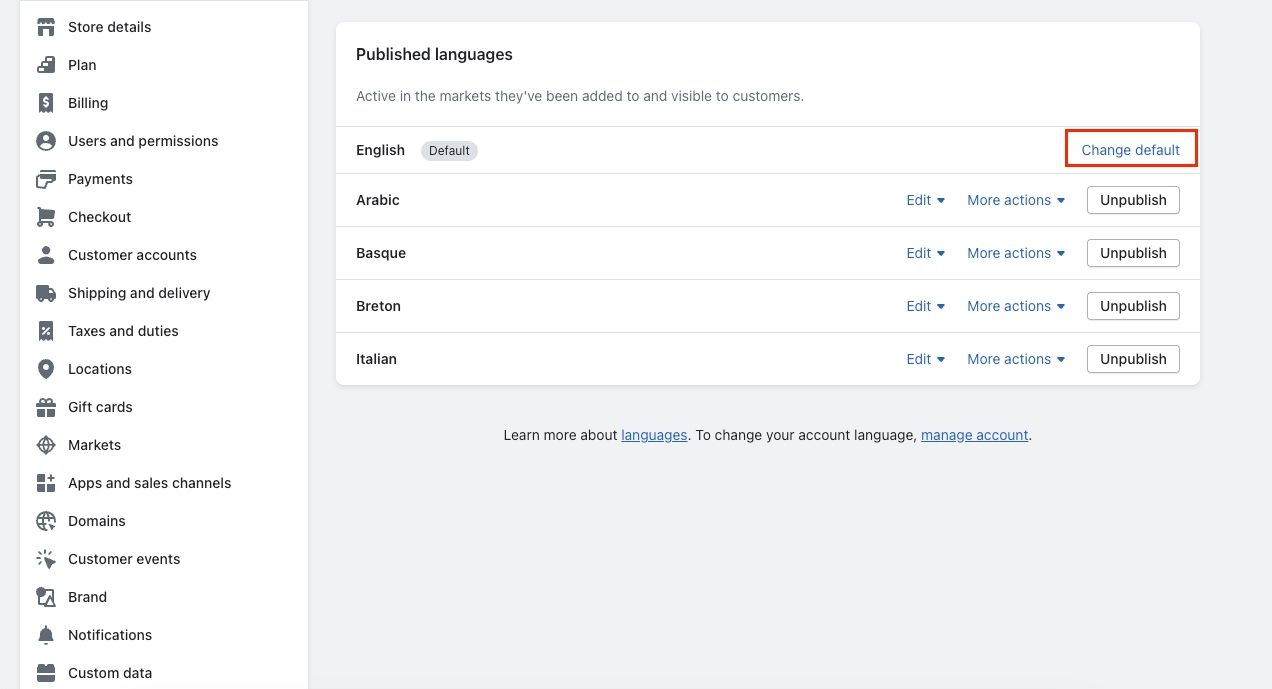Follow the manage account link

pyautogui.click(x=974, y=435)
